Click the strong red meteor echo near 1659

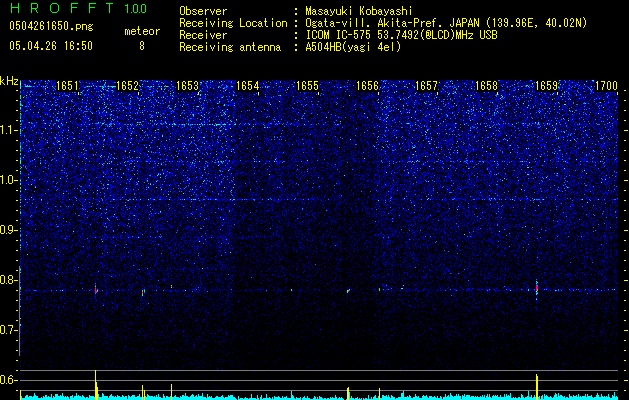point(537,288)
